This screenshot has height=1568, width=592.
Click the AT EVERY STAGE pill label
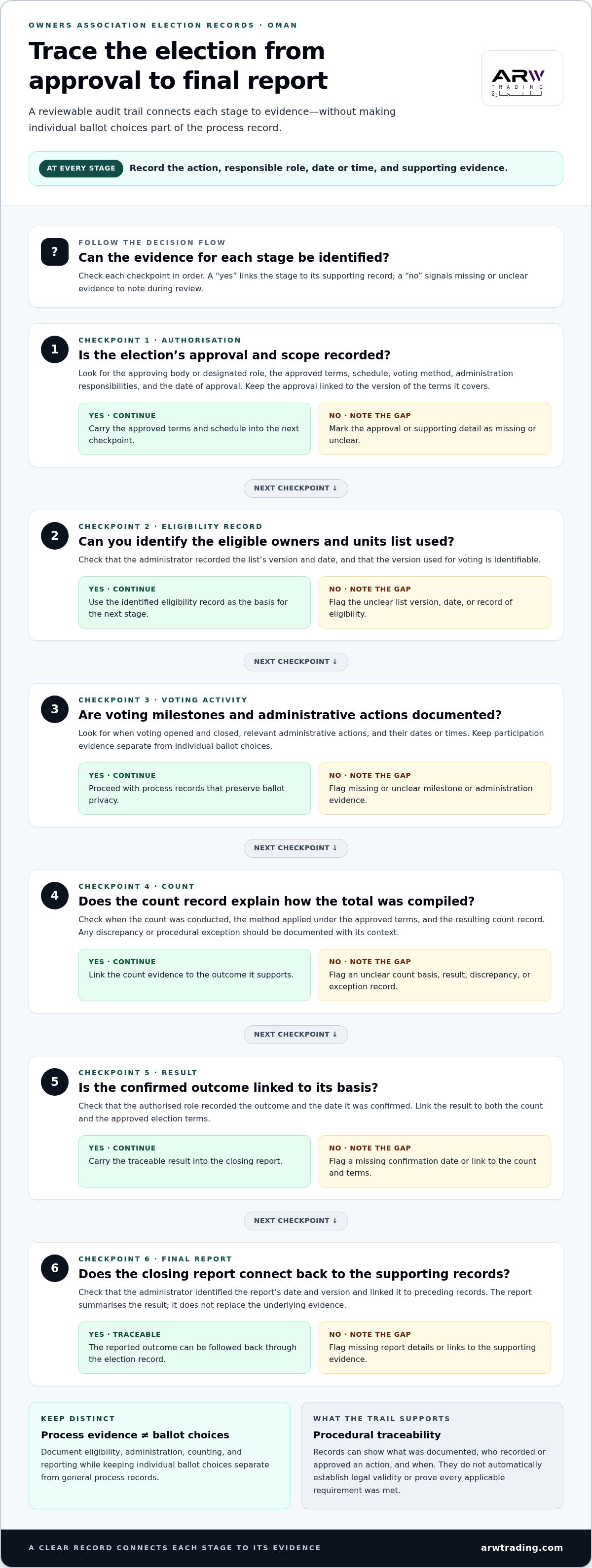[81, 169]
